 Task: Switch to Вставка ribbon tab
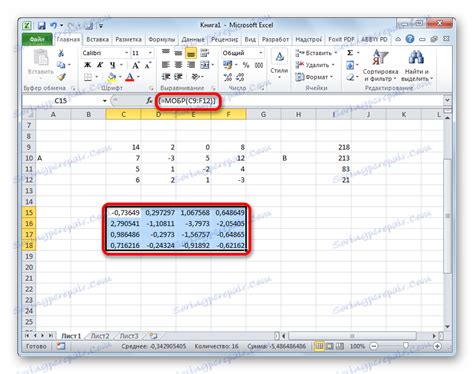[97, 39]
